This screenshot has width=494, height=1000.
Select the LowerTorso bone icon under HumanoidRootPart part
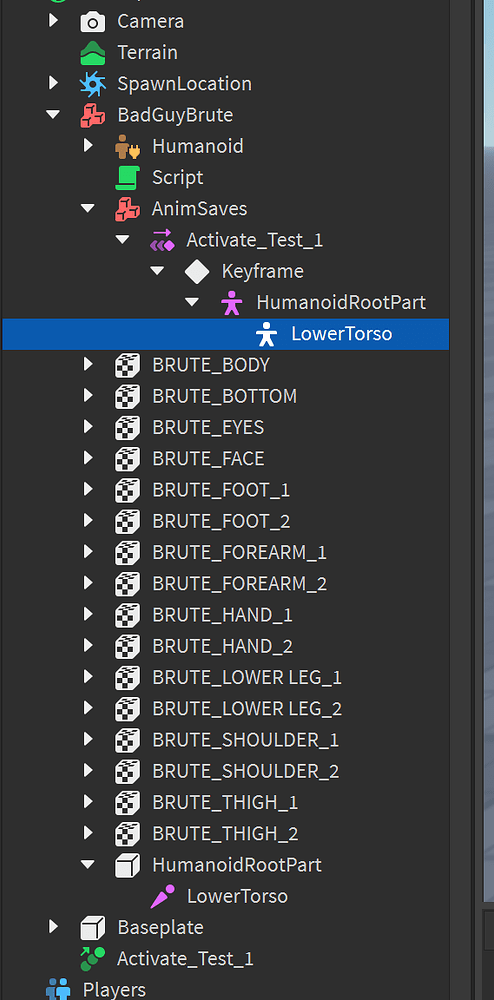163,897
